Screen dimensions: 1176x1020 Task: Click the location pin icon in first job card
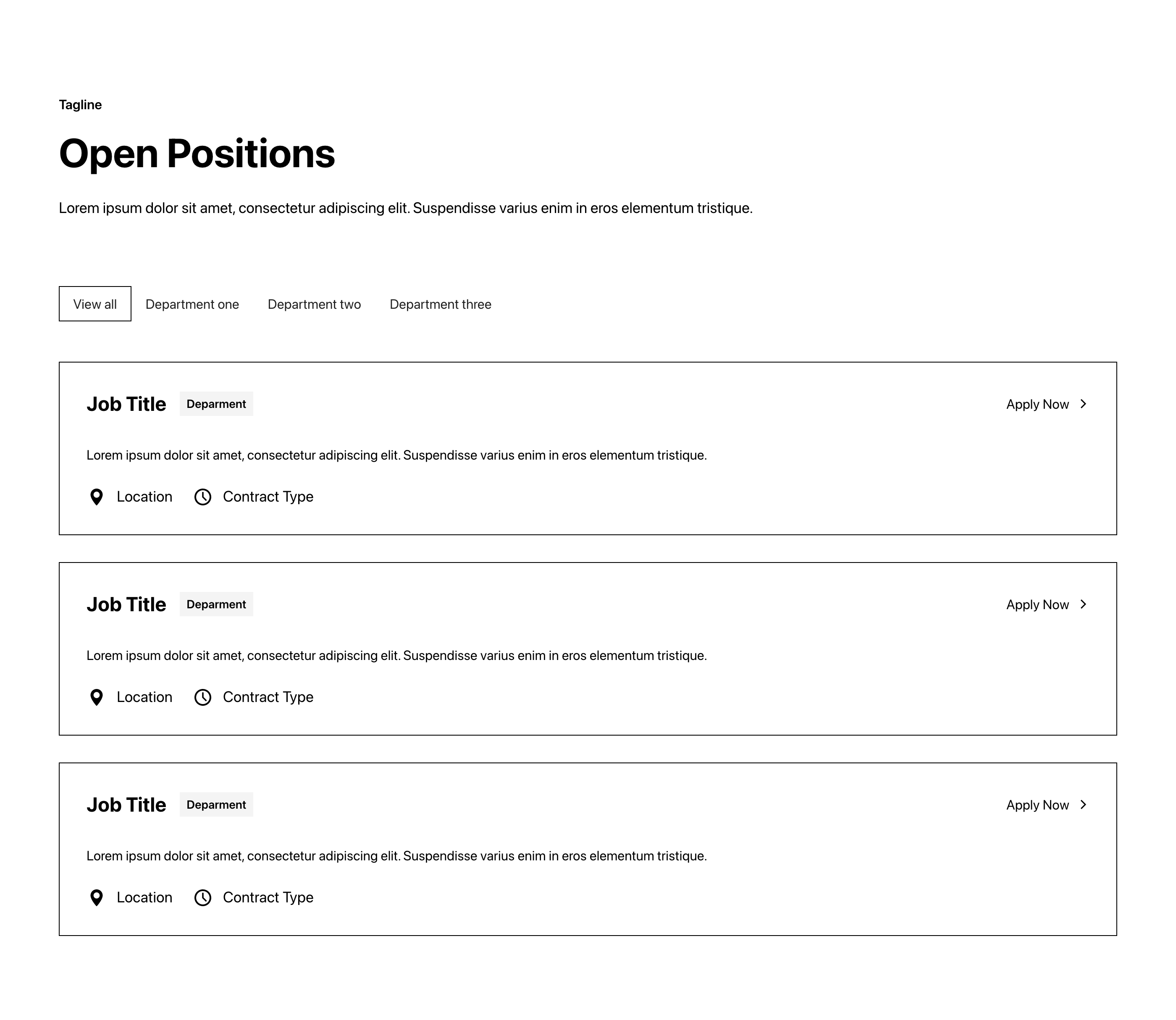pyautogui.click(x=97, y=497)
